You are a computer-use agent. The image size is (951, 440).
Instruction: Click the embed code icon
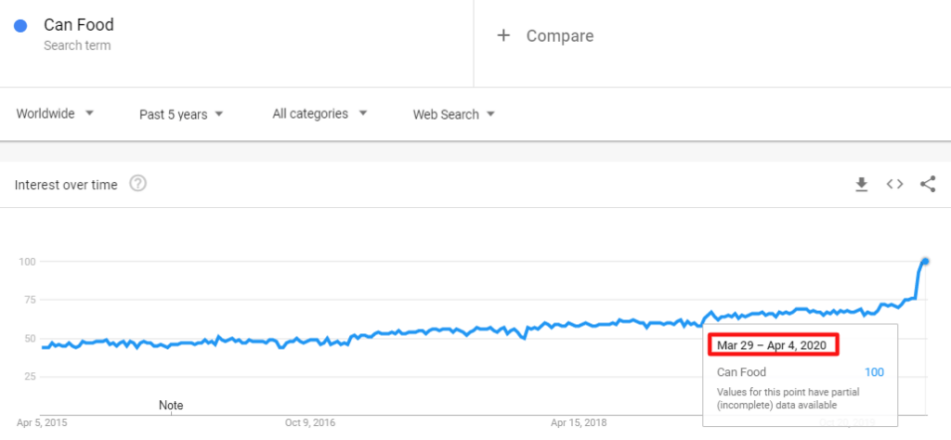pos(894,184)
